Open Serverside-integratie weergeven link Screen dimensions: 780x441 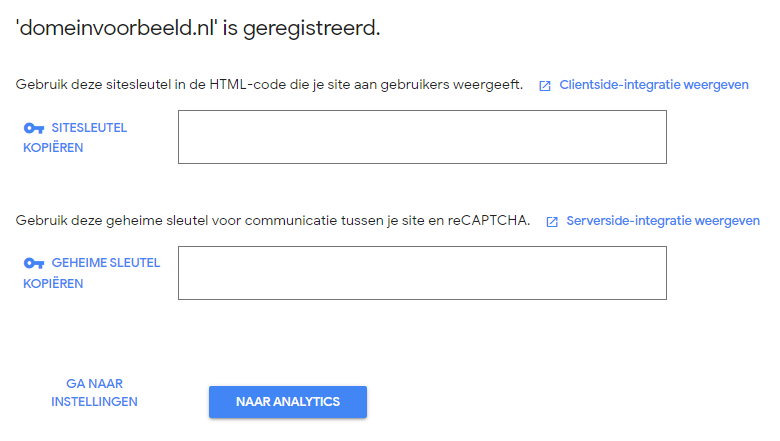coord(662,220)
